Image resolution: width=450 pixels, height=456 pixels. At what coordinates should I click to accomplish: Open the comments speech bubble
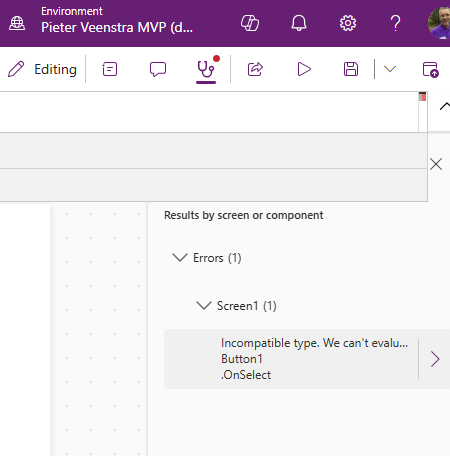pos(158,69)
